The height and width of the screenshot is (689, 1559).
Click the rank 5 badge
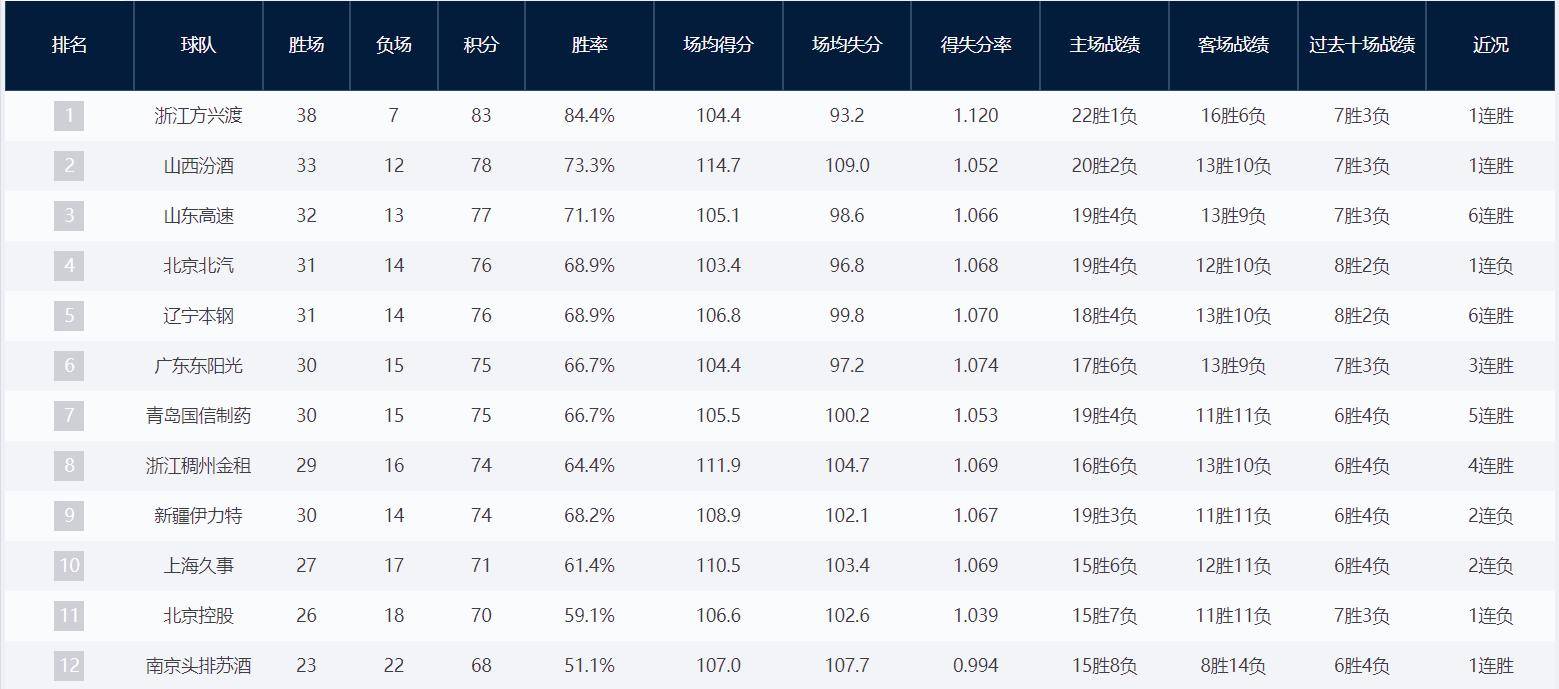(x=69, y=316)
